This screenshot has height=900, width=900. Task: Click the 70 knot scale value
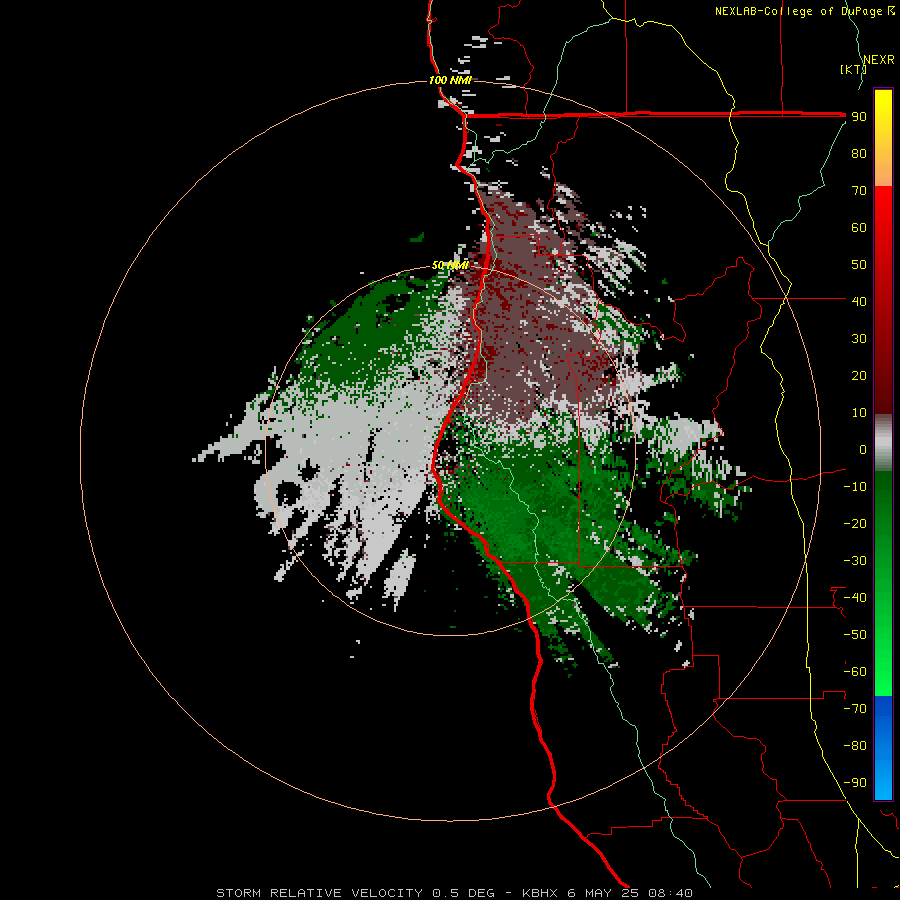(859, 191)
